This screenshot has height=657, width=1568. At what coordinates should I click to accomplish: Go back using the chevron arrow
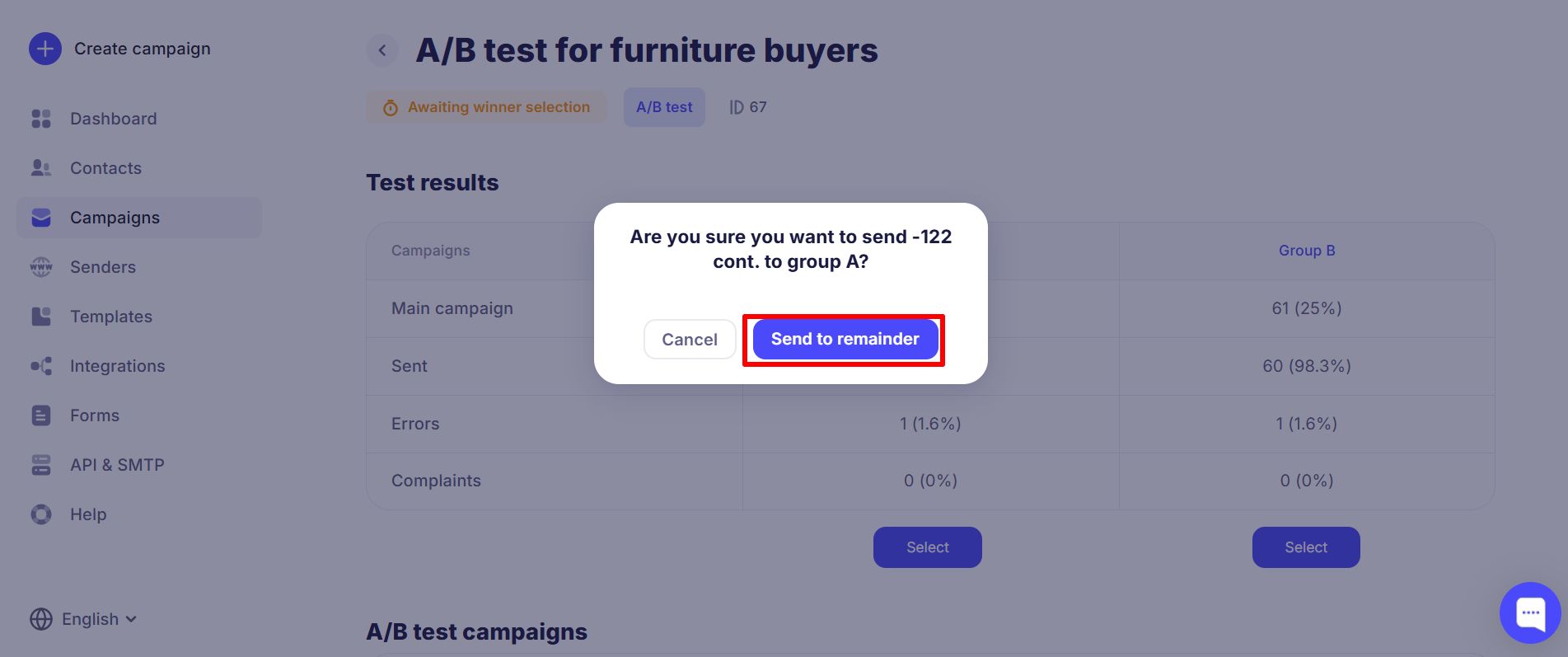click(382, 50)
